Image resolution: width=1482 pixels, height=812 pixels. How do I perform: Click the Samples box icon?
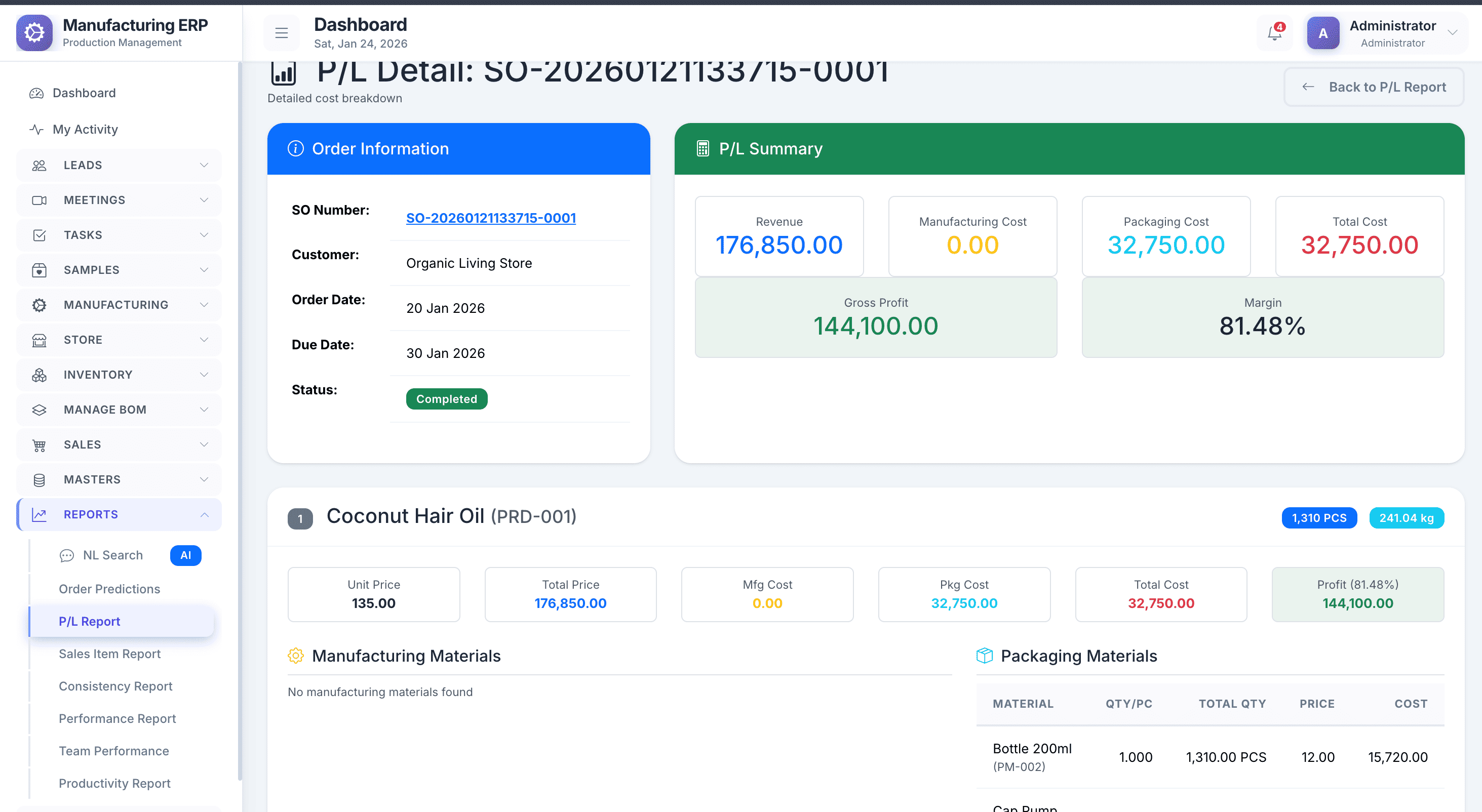[39, 270]
